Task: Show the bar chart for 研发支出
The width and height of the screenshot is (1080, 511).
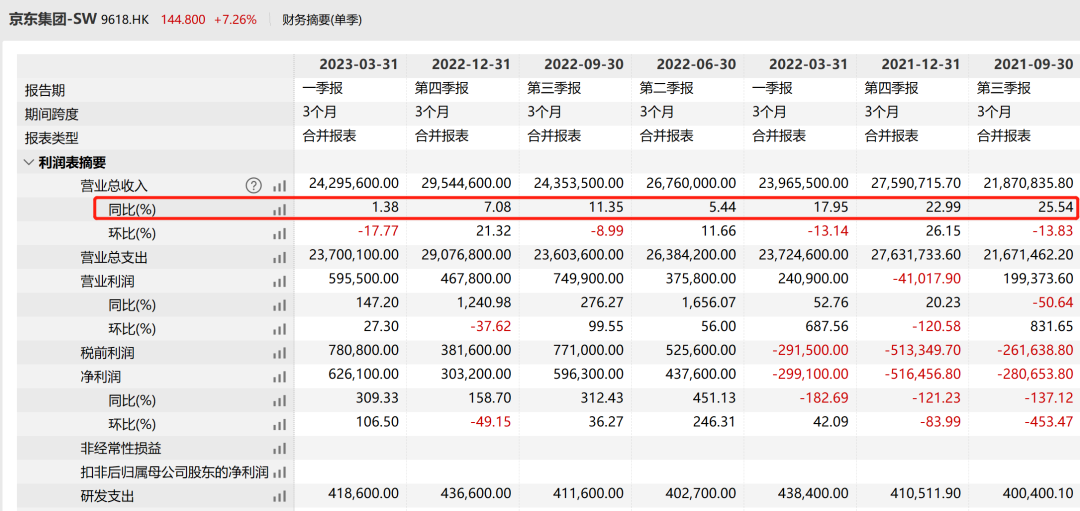Action: coord(279,496)
